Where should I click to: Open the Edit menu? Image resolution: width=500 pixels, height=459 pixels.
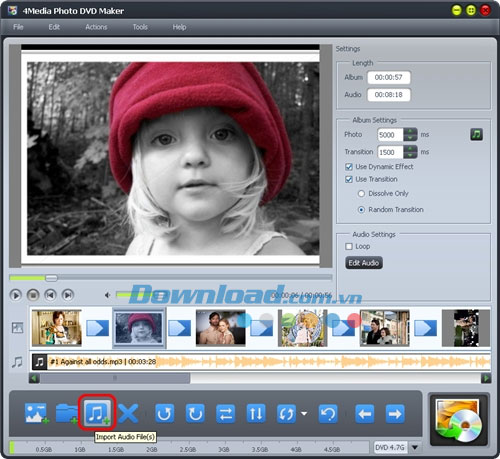(x=54, y=27)
